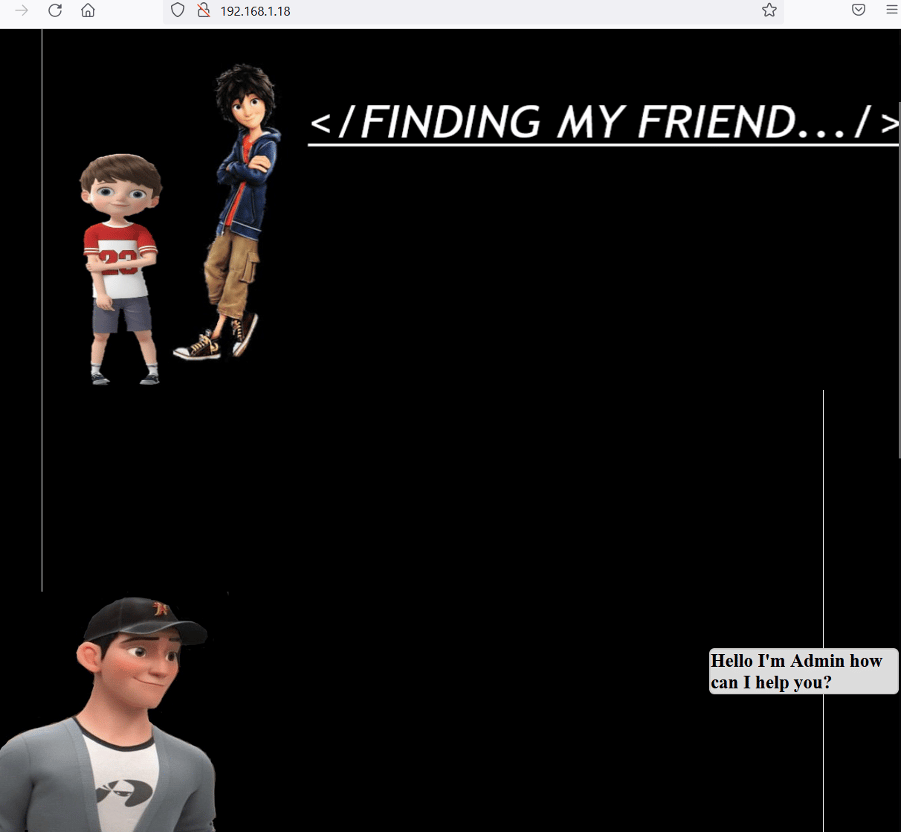Viewport: 902px width, 832px height.
Task: Click the black cap on the man
Action: tap(143, 619)
